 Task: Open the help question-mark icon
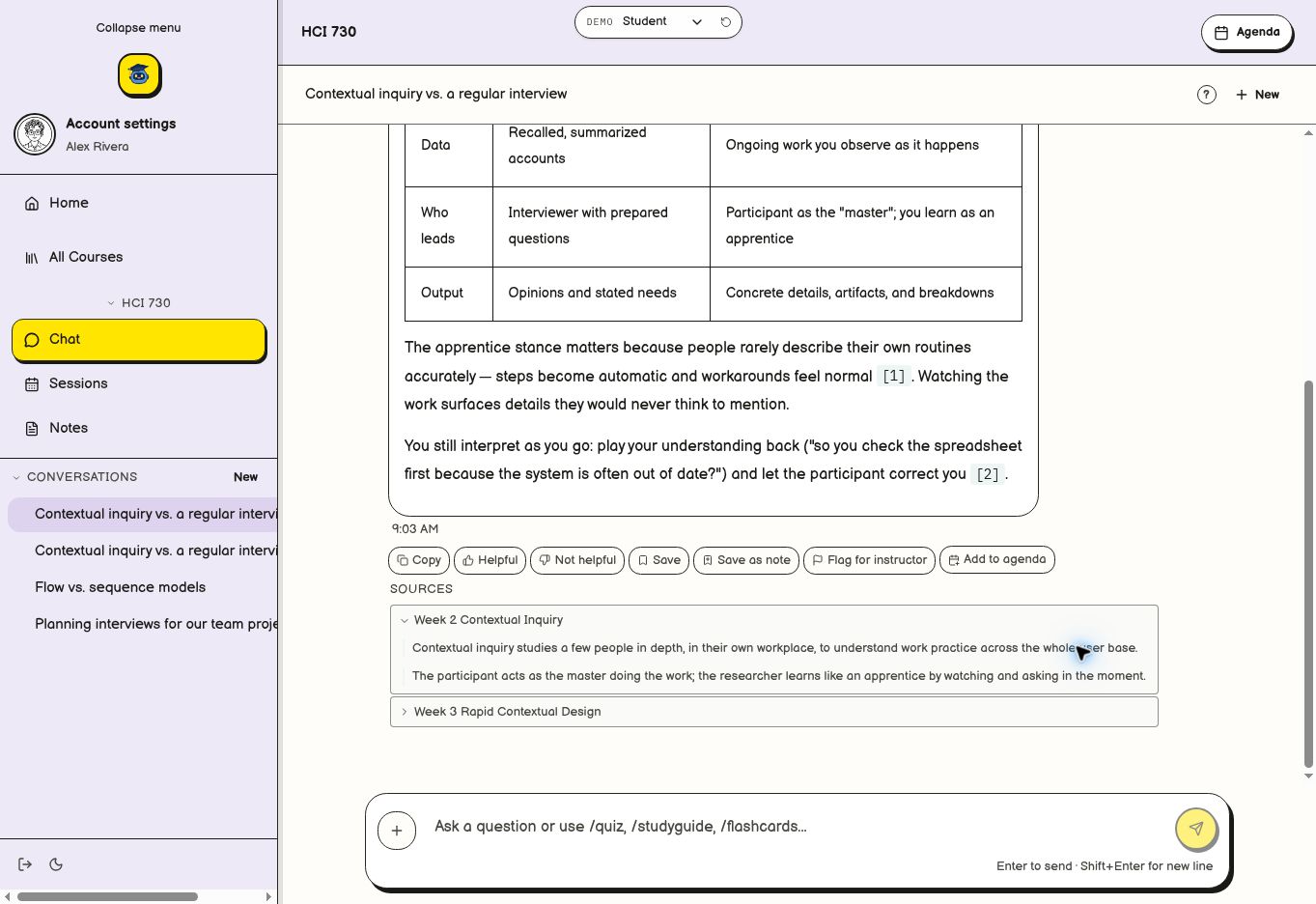click(x=1207, y=95)
